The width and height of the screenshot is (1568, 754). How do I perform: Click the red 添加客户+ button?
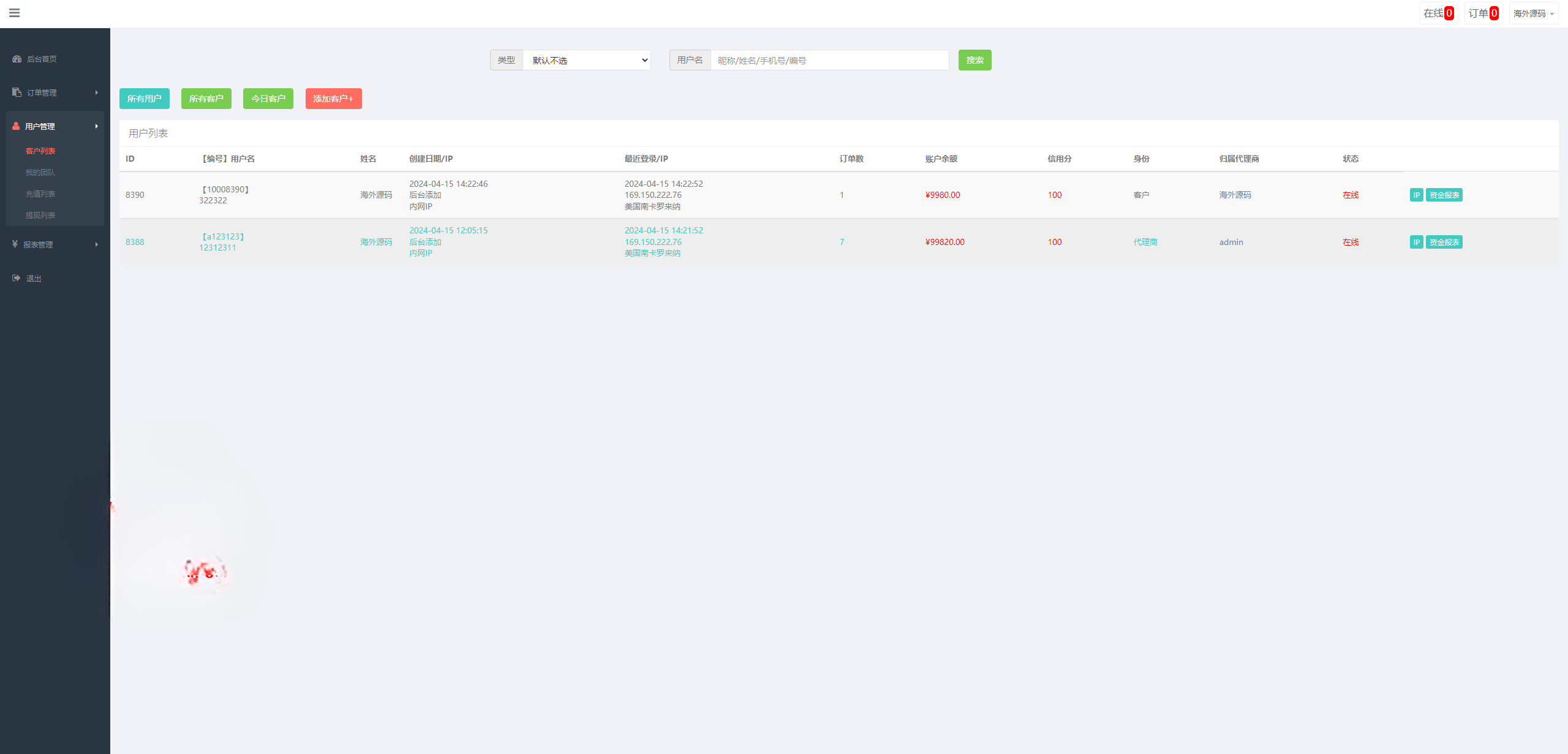(x=334, y=99)
